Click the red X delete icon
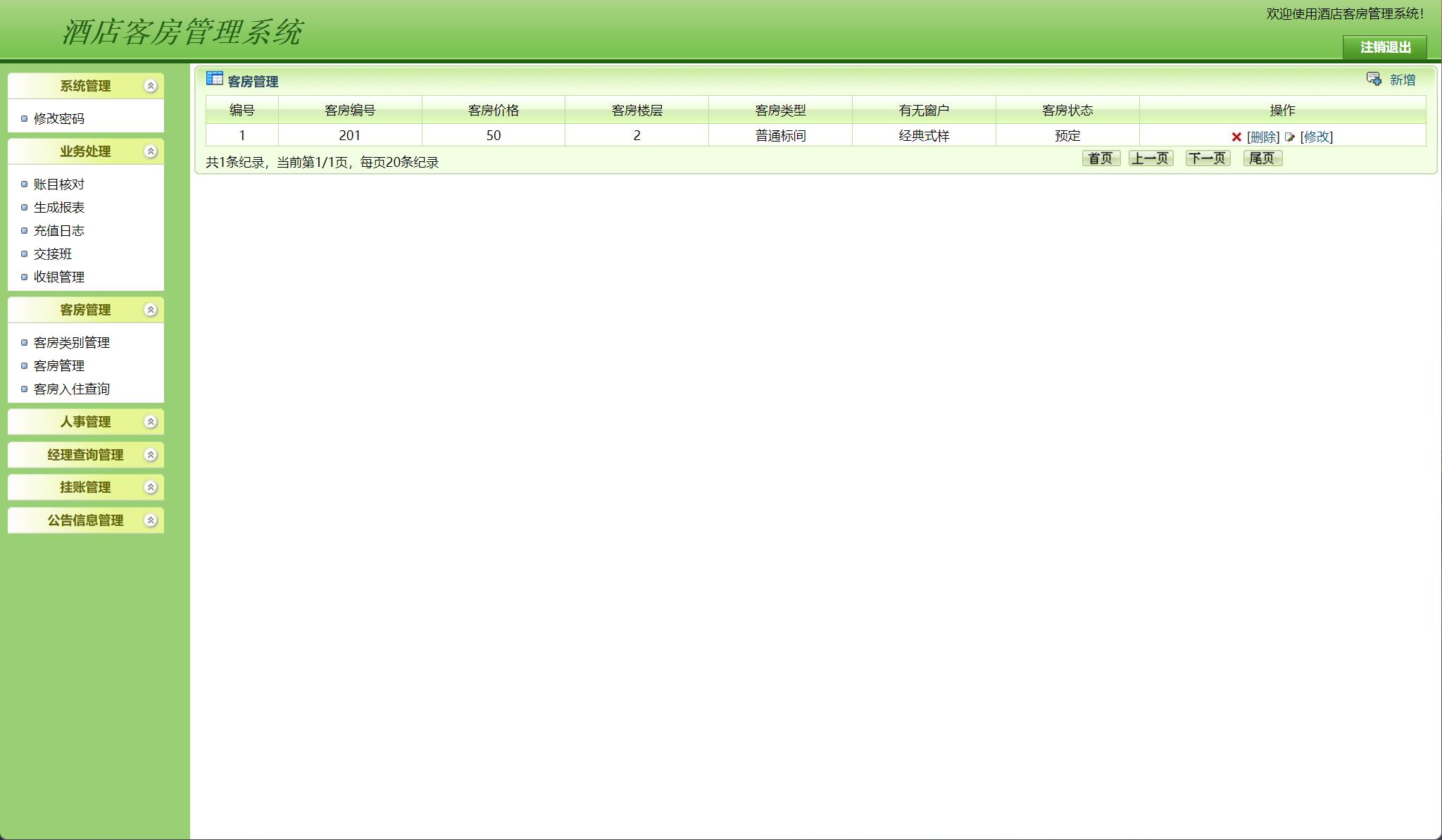This screenshot has height=840, width=1442. 1236,137
